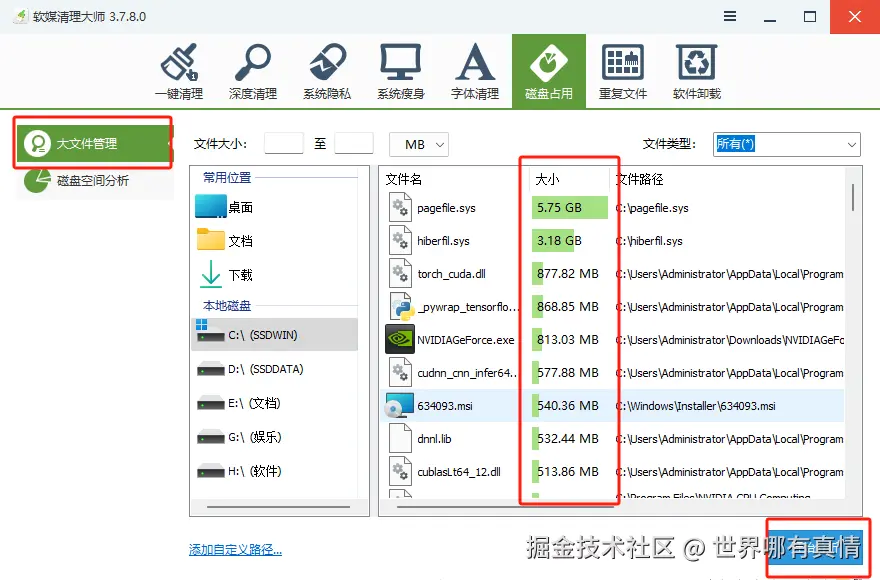The width and height of the screenshot is (880, 580).
Task: Click the 5.75 GB size cell
Action: point(570,207)
